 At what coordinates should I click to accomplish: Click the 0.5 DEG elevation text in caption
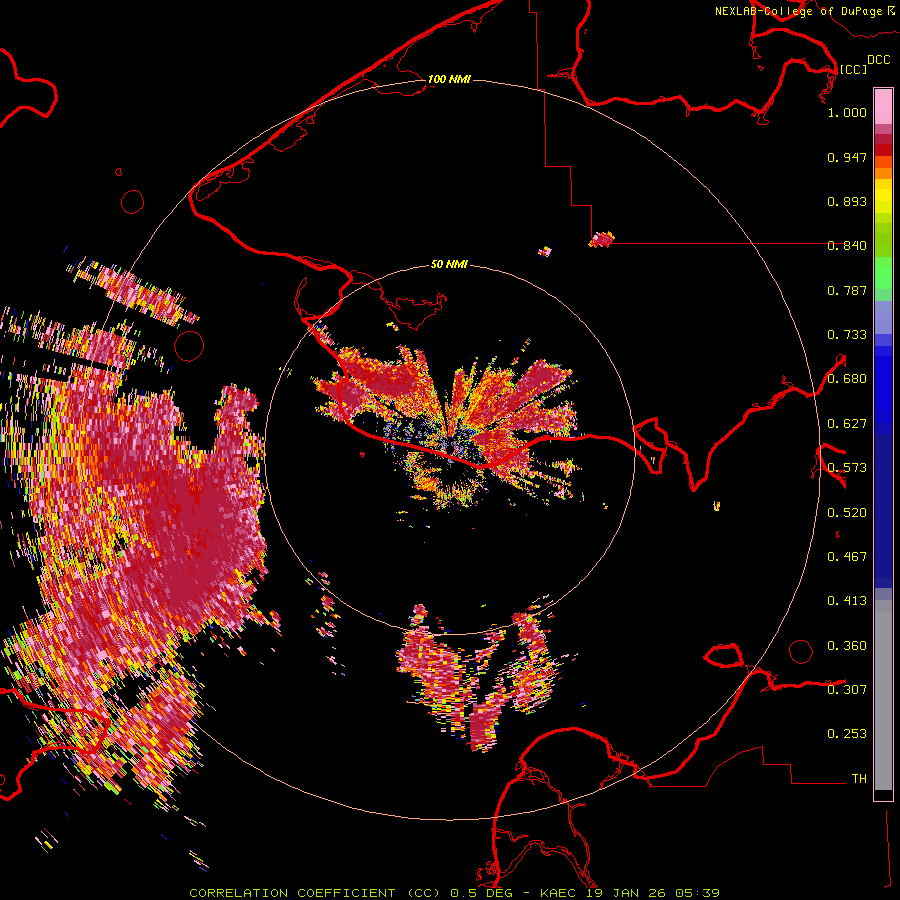click(482, 893)
